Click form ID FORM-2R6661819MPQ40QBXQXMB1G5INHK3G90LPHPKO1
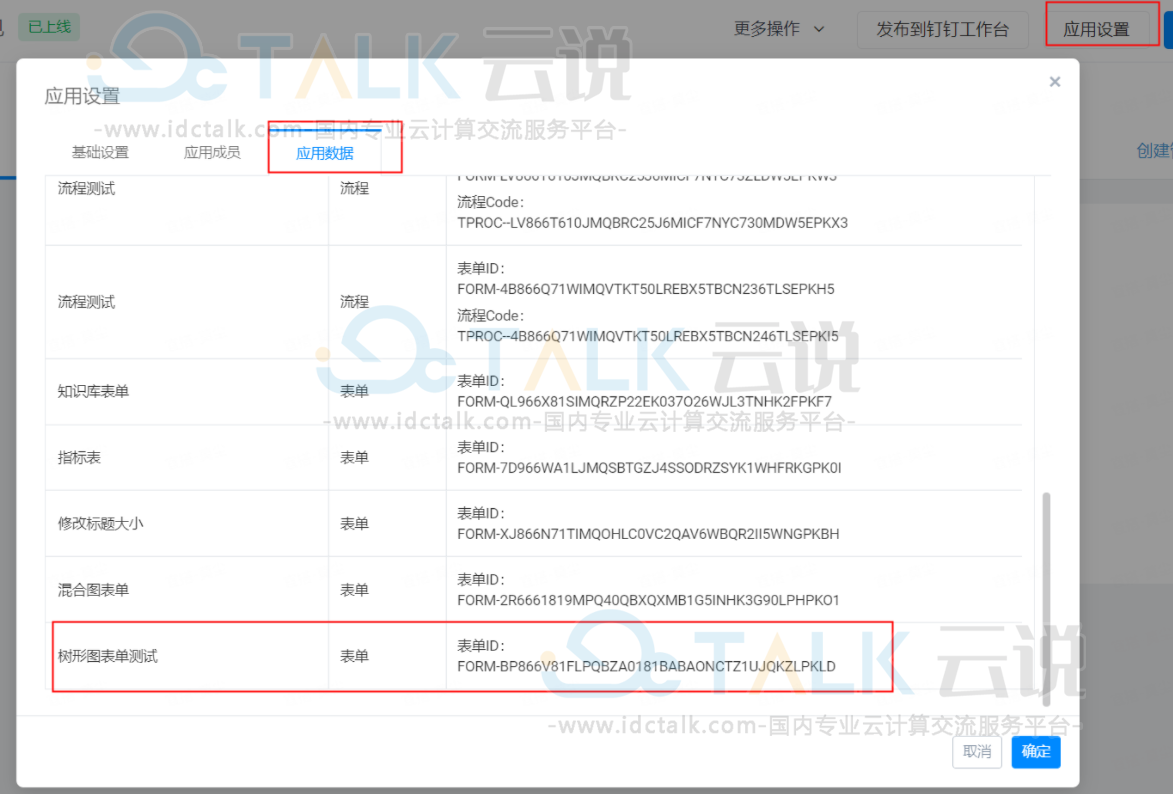Screen dimensions: 1173x794 648,600
